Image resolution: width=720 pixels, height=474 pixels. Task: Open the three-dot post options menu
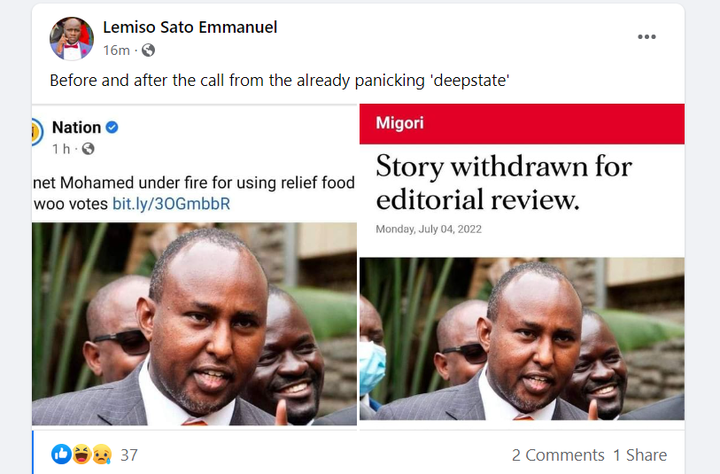pos(647,37)
